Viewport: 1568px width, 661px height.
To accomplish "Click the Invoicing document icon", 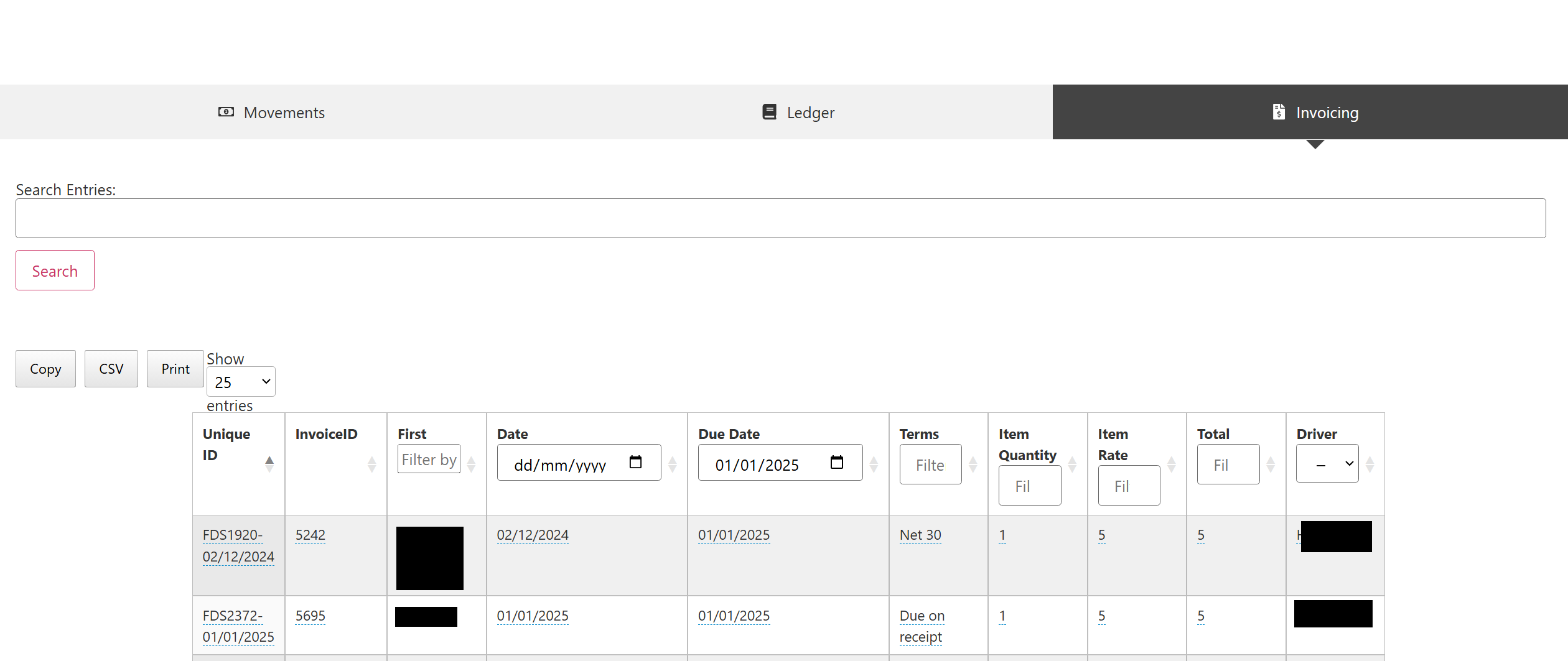I will (1279, 112).
